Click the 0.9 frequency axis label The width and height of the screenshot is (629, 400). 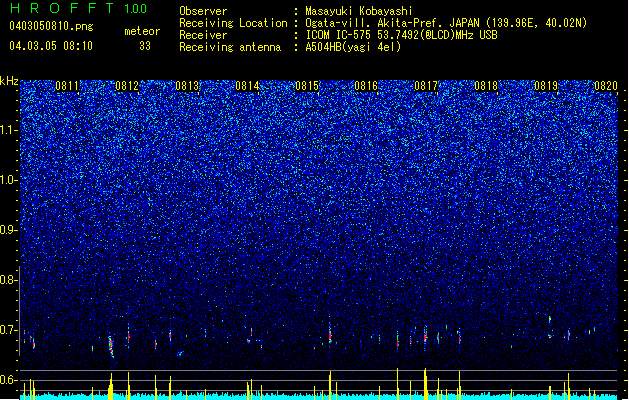tap(9, 230)
